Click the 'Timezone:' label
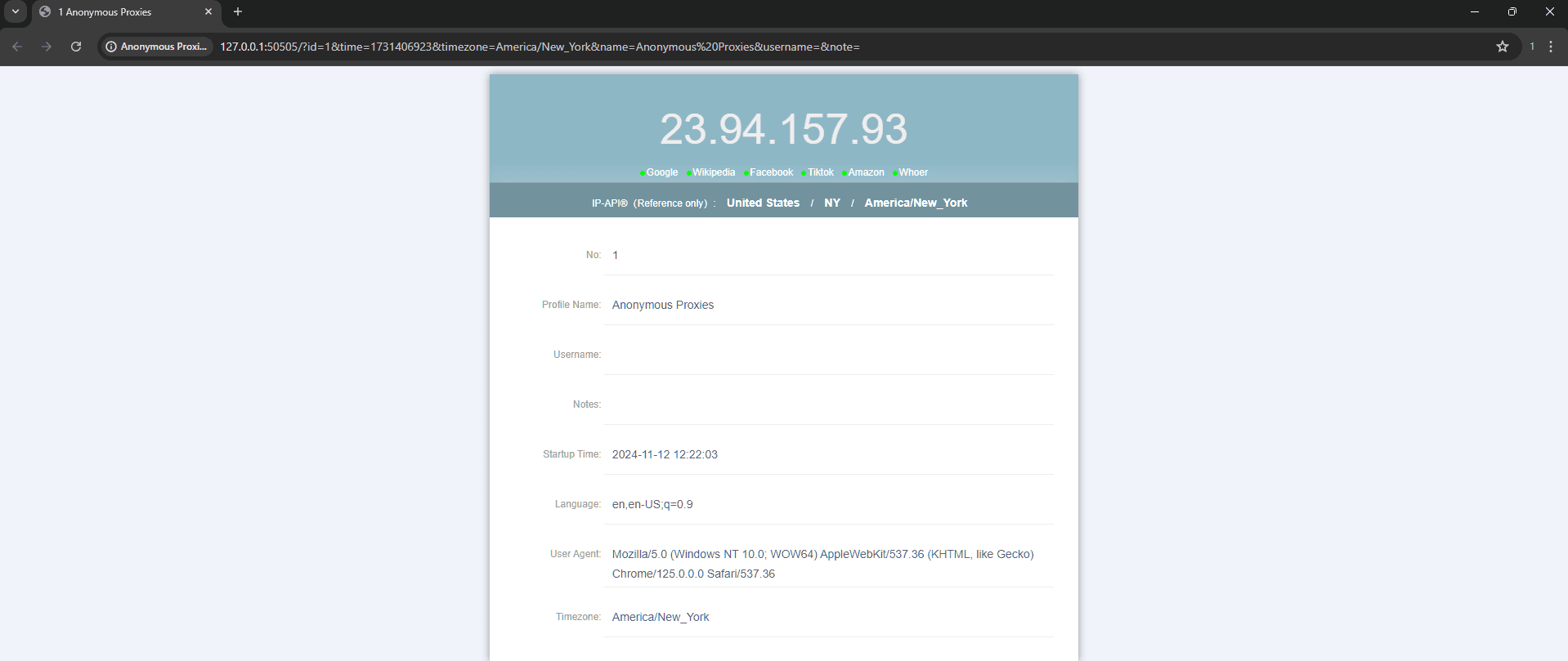The height and width of the screenshot is (661, 1568). pos(579,617)
